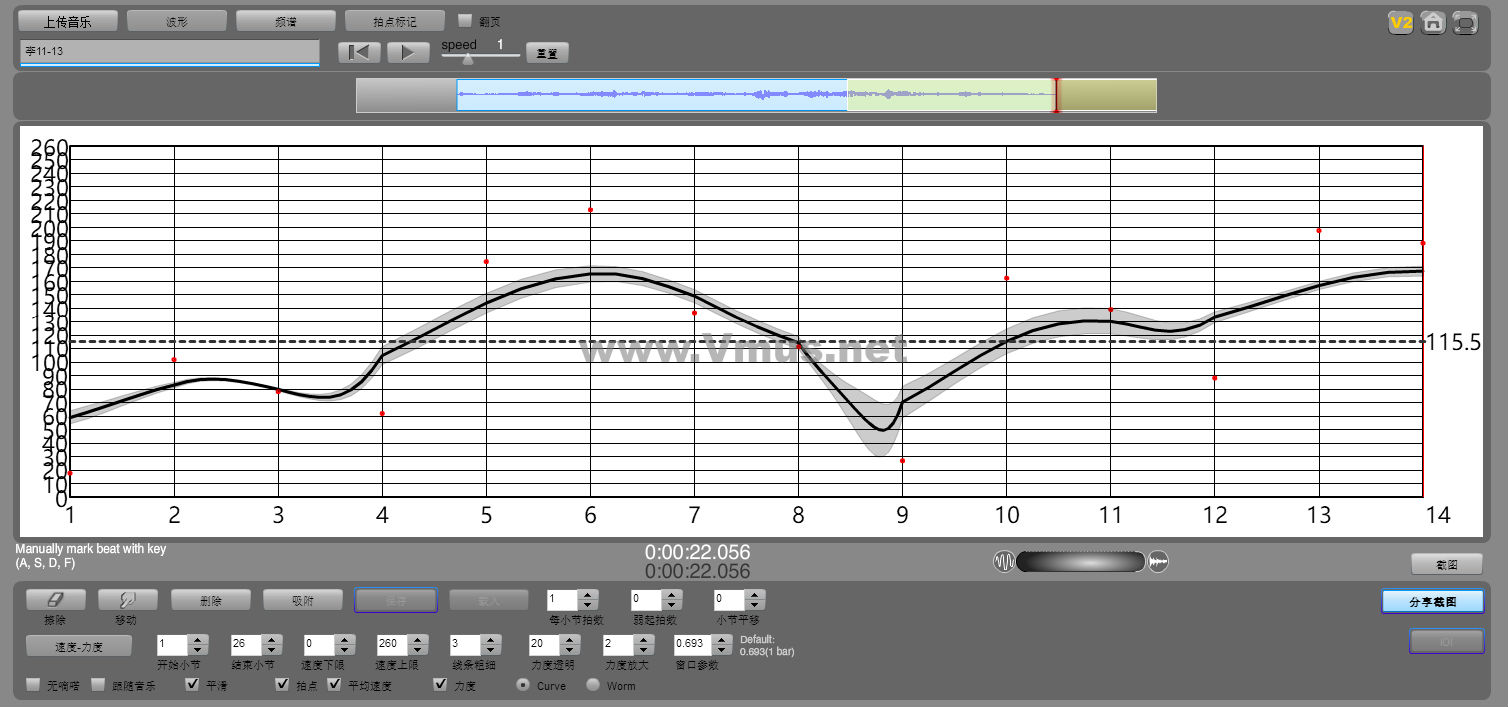
Task: Click the 上传音乐 upload music button
Action: (69, 21)
